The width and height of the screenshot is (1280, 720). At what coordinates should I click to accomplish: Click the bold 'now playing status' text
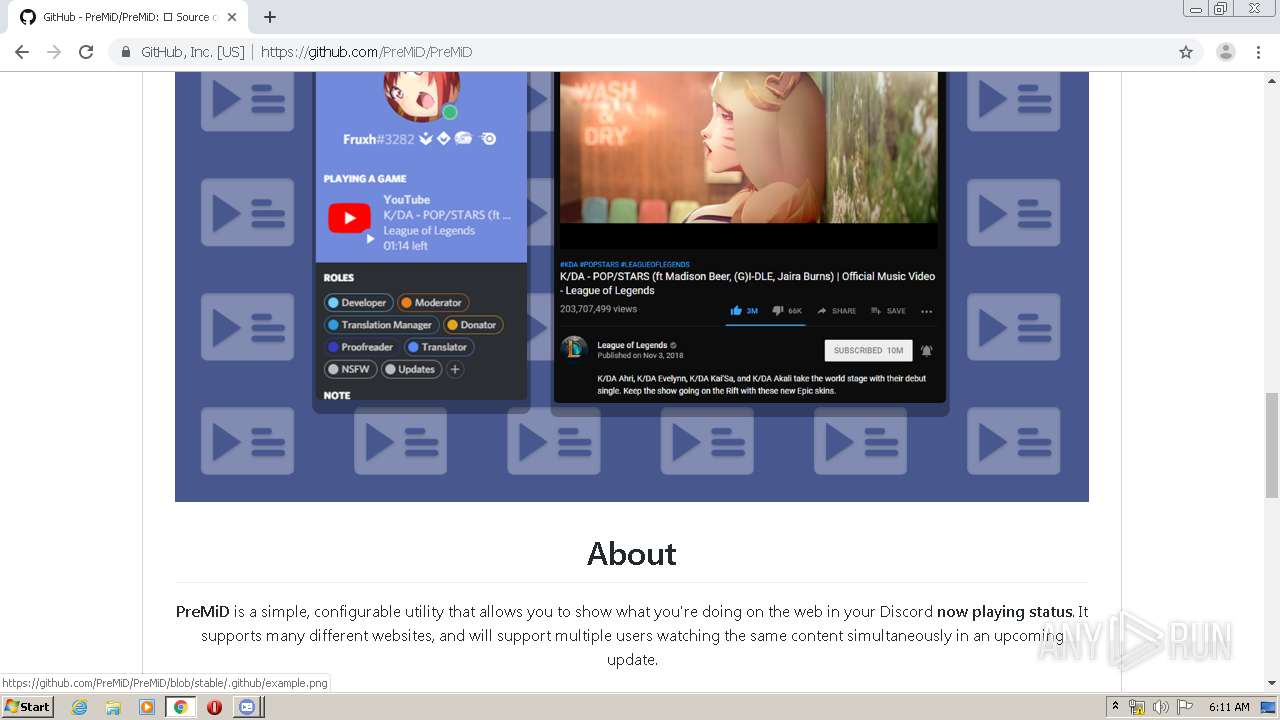coord(1004,612)
